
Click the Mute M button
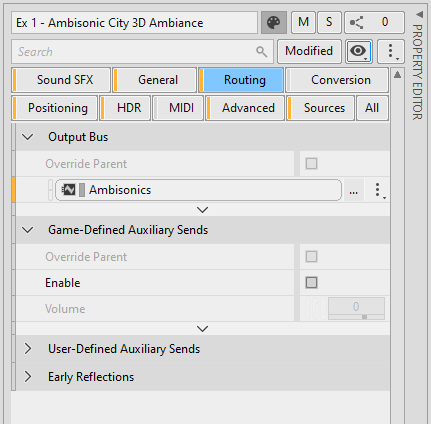[x=303, y=22]
